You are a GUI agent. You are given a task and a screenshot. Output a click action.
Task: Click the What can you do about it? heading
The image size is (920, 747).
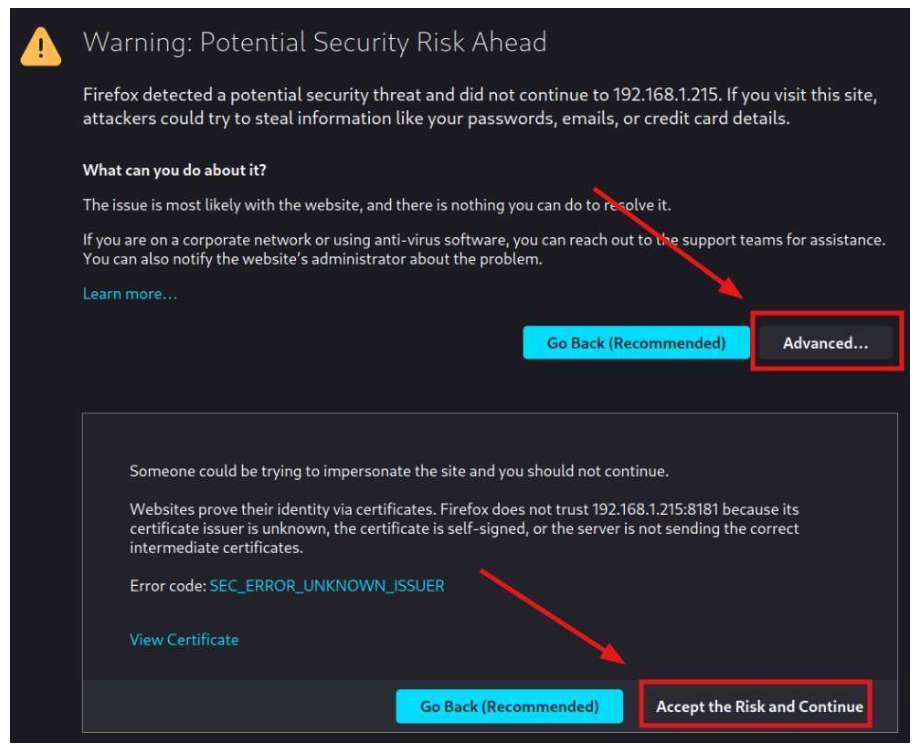point(174,170)
